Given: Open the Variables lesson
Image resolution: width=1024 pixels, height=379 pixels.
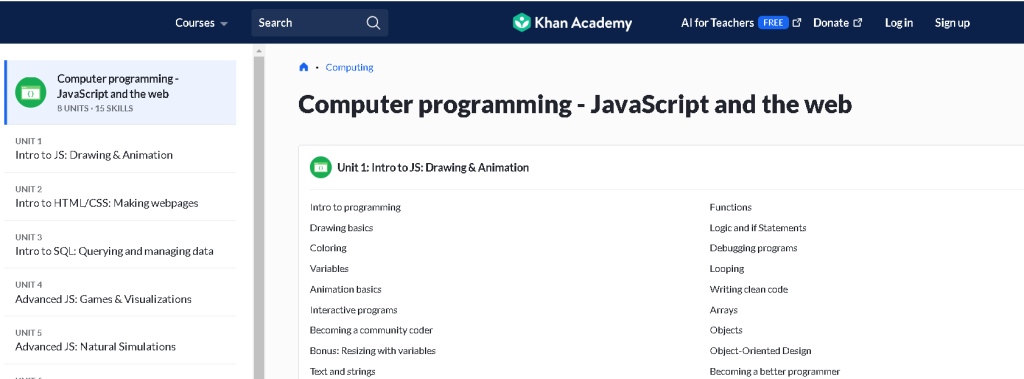Looking at the screenshot, I should (329, 269).
